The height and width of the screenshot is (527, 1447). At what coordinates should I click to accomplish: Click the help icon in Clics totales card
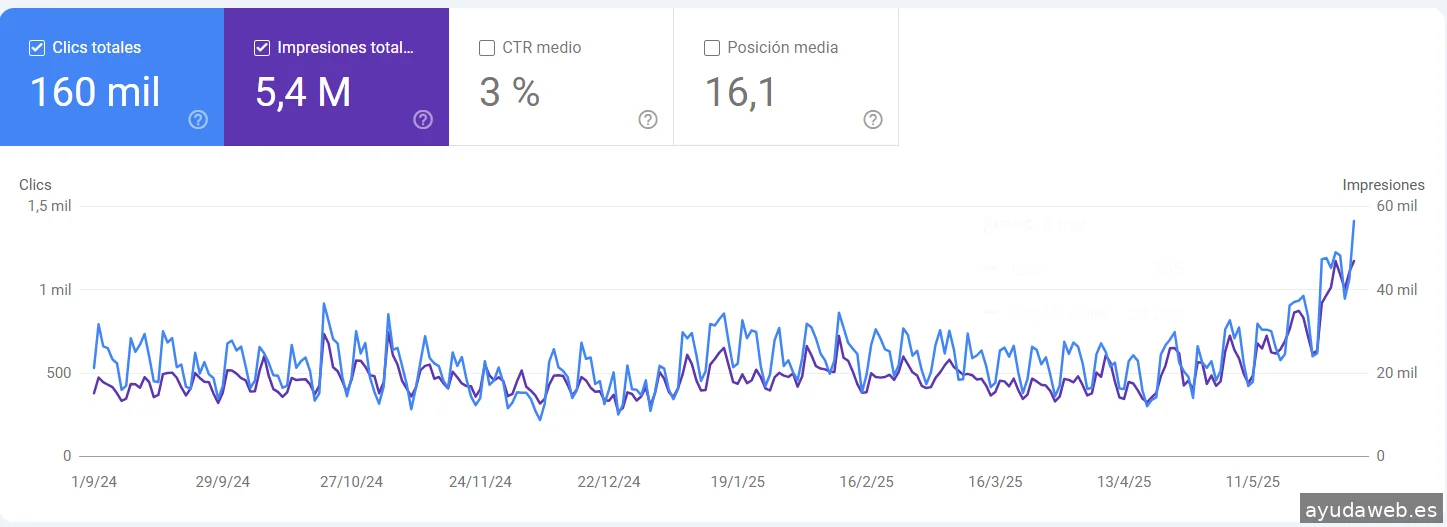(198, 120)
